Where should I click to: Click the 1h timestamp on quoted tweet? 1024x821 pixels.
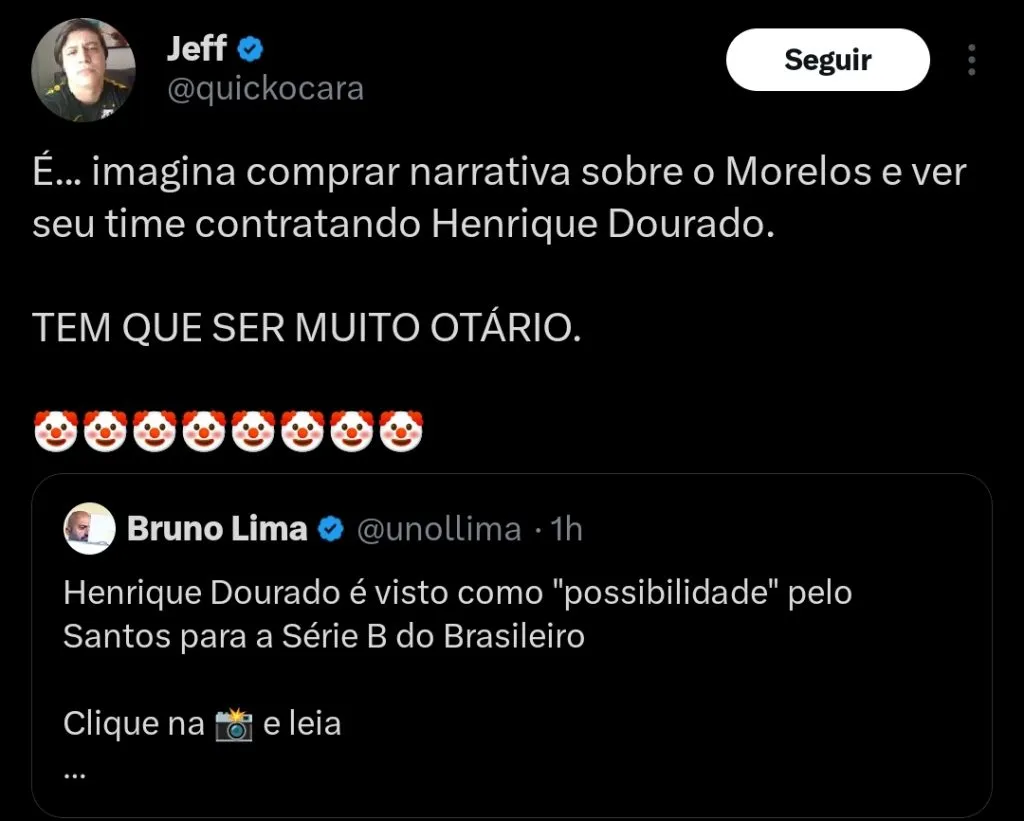pos(566,529)
